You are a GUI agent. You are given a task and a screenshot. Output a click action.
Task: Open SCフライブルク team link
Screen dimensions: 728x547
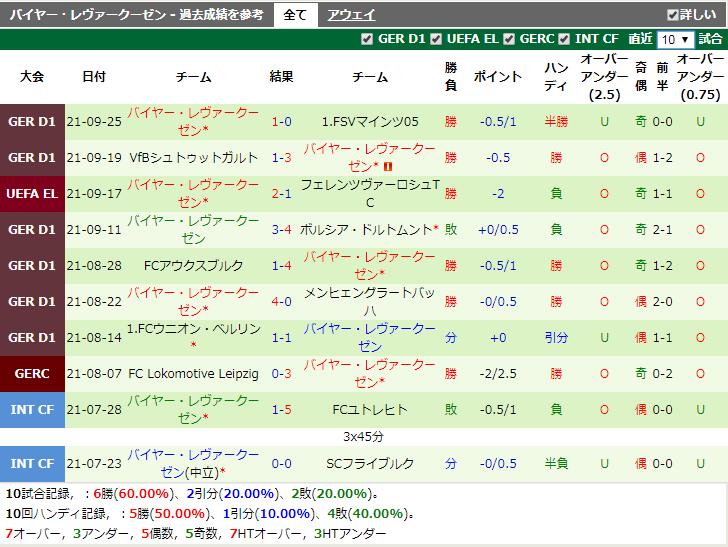click(370, 463)
